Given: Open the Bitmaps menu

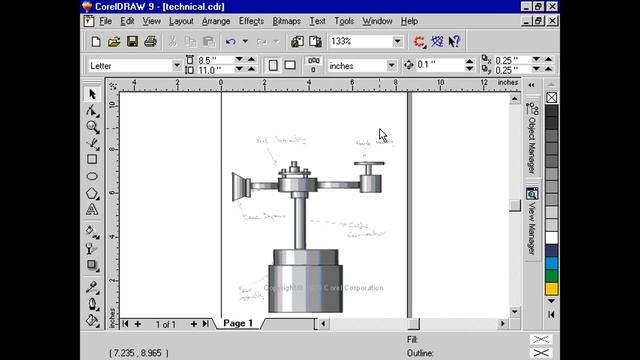Looking at the screenshot, I should [287, 21].
